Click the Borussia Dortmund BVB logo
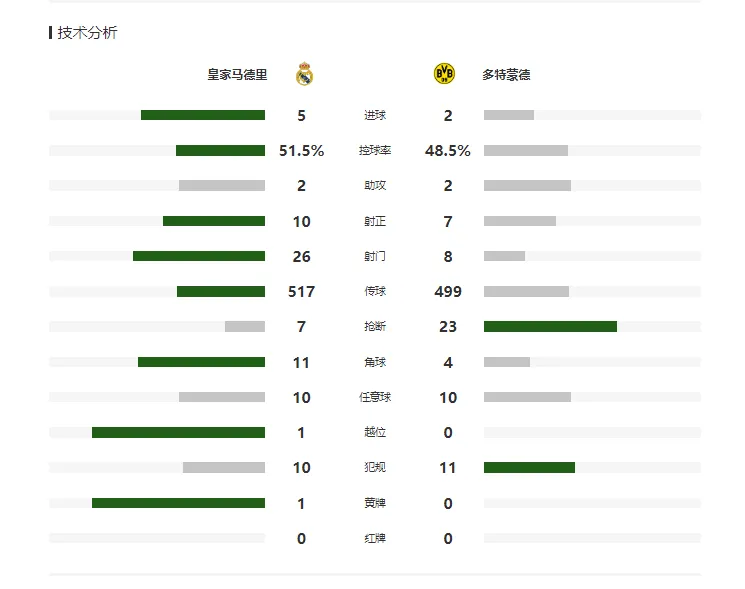The image size is (745, 589). tap(444, 74)
